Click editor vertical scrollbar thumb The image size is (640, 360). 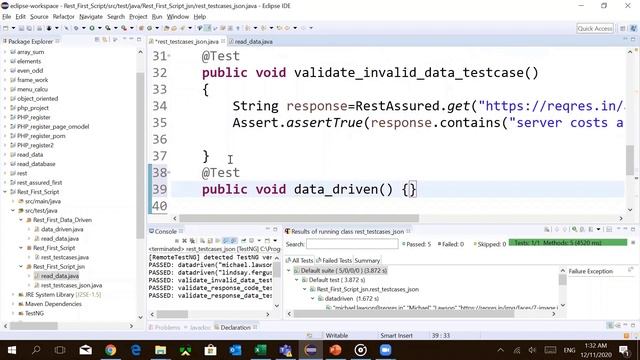click(630, 160)
